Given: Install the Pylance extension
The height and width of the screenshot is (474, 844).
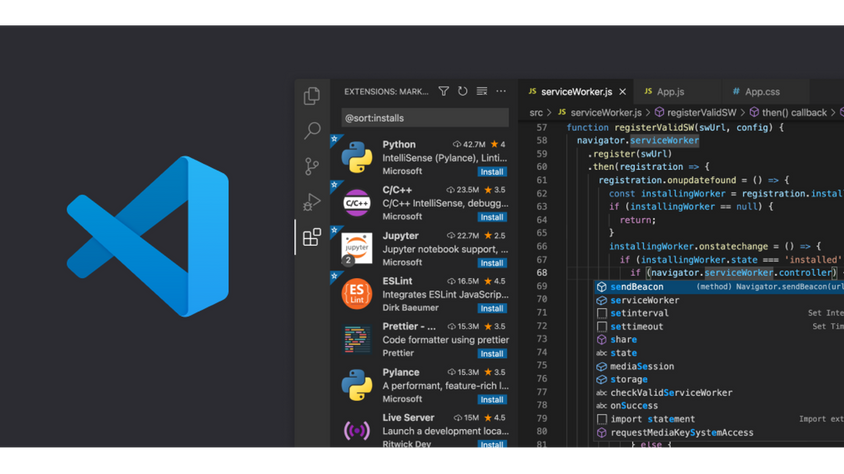Looking at the screenshot, I should pyautogui.click(x=491, y=399).
